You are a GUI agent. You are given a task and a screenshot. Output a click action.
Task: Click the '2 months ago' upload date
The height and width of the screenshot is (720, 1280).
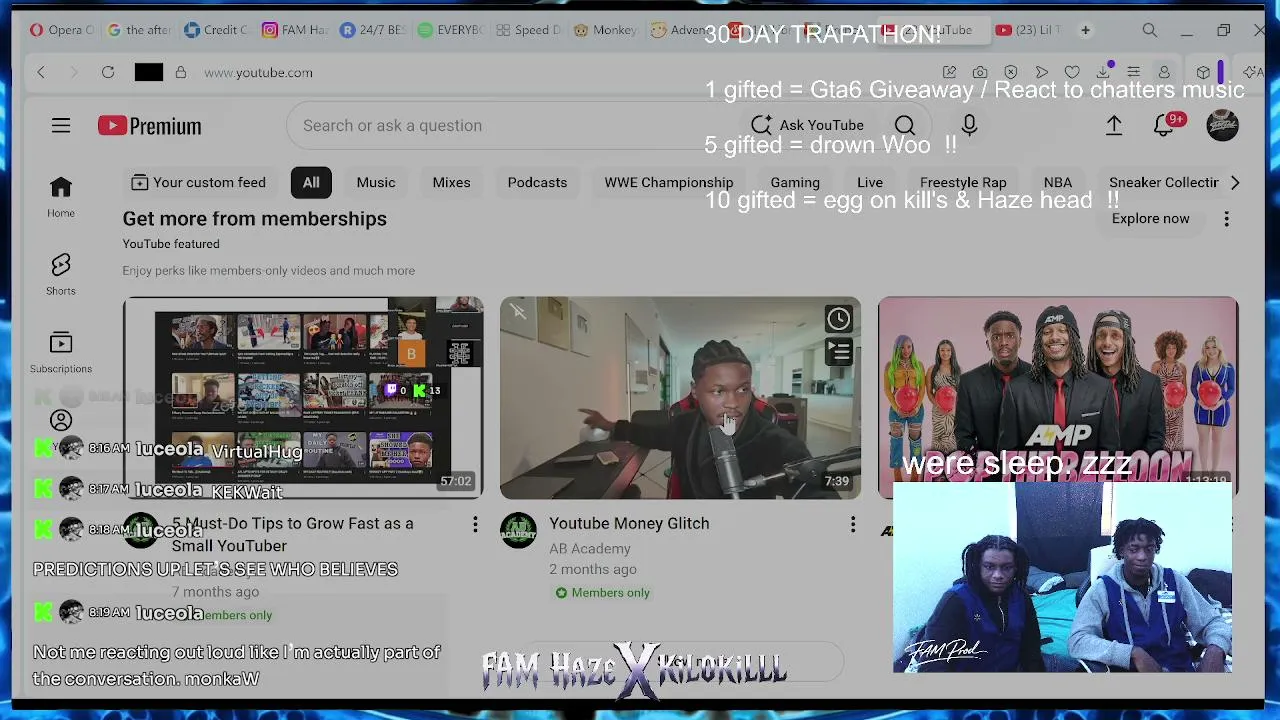click(593, 570)
